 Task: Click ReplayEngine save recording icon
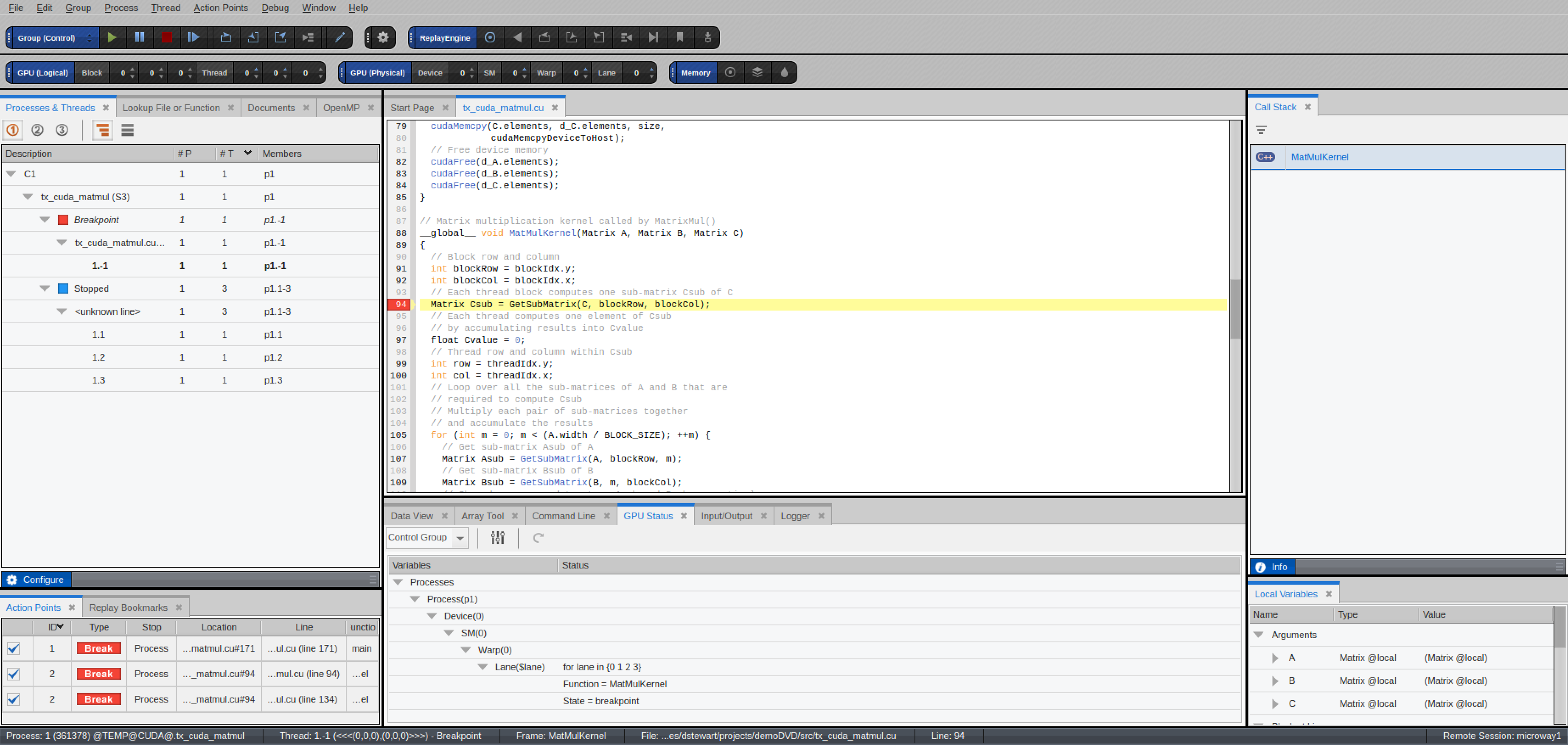point(707,38)
